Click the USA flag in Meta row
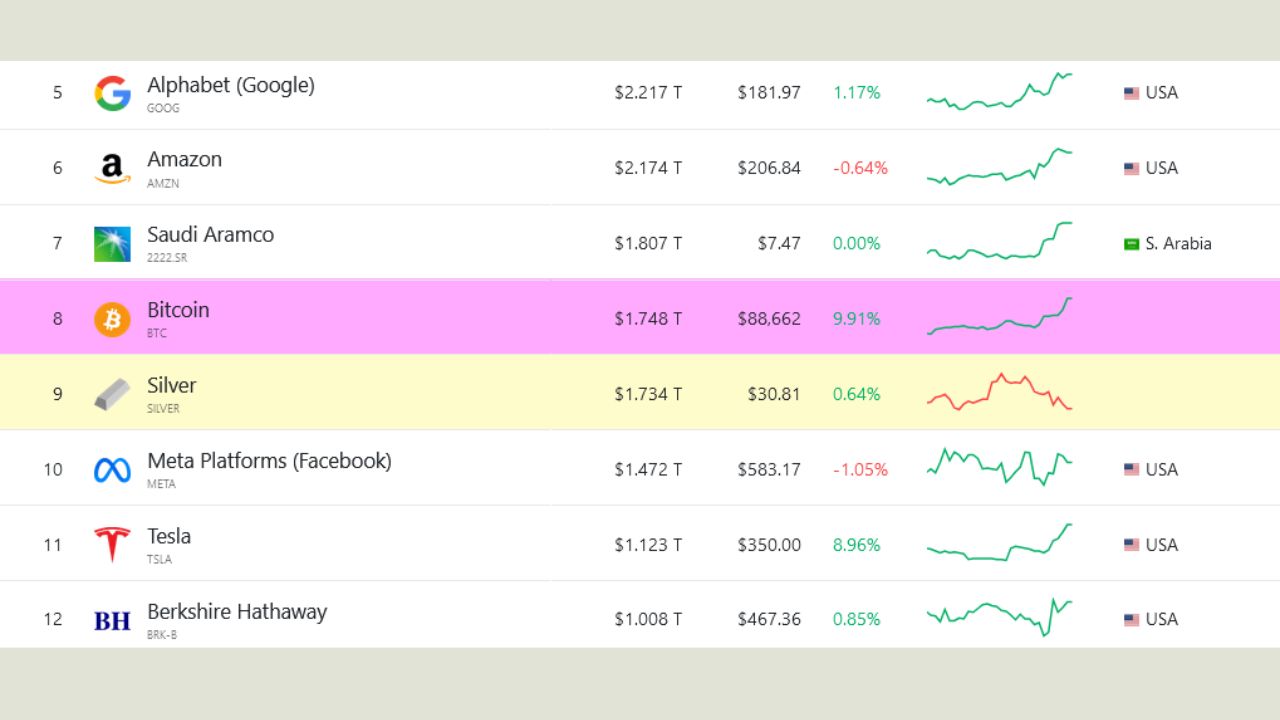 click(x=1131, y=469)
